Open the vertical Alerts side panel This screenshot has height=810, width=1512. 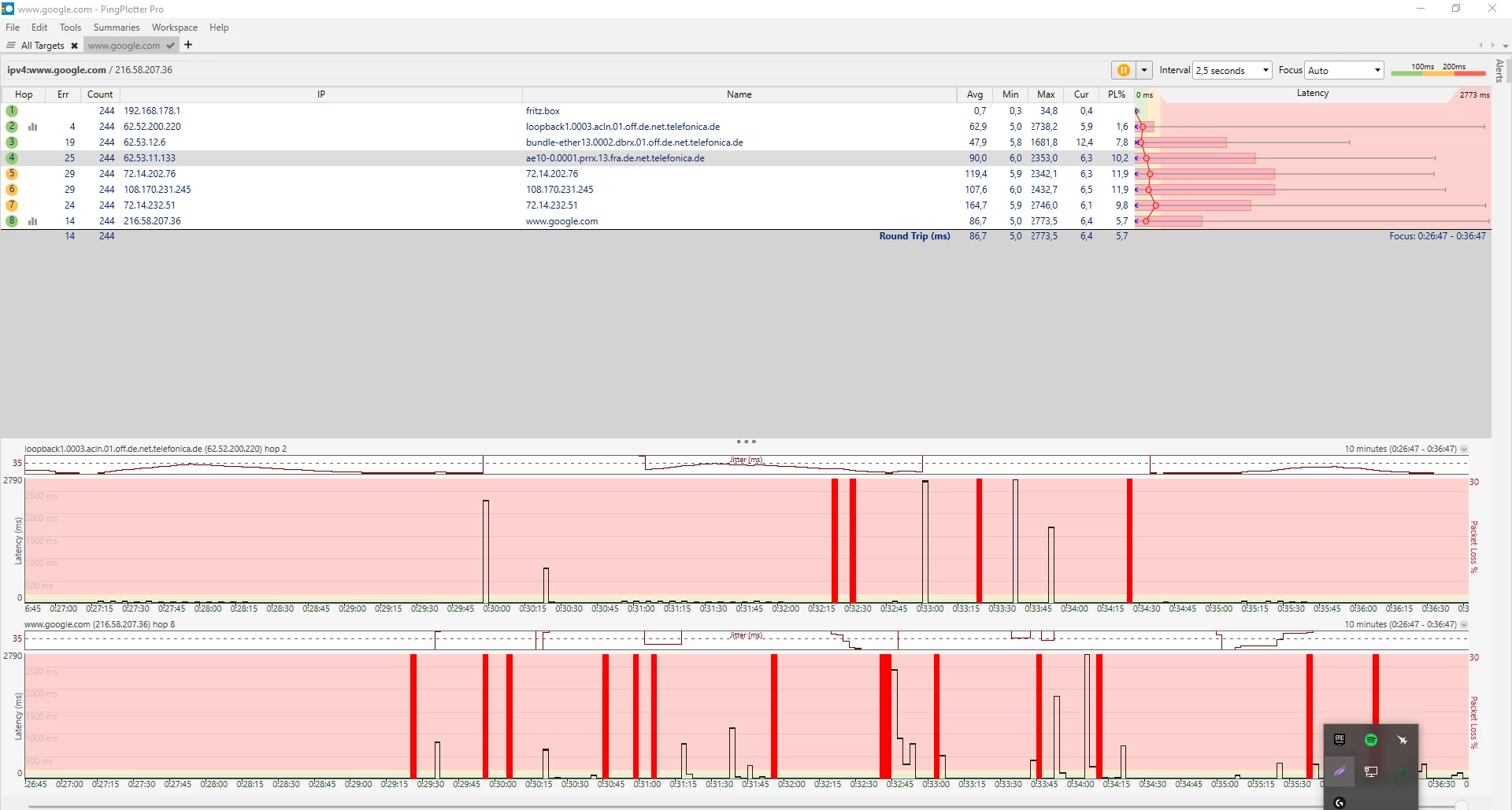coord(1499,71)
